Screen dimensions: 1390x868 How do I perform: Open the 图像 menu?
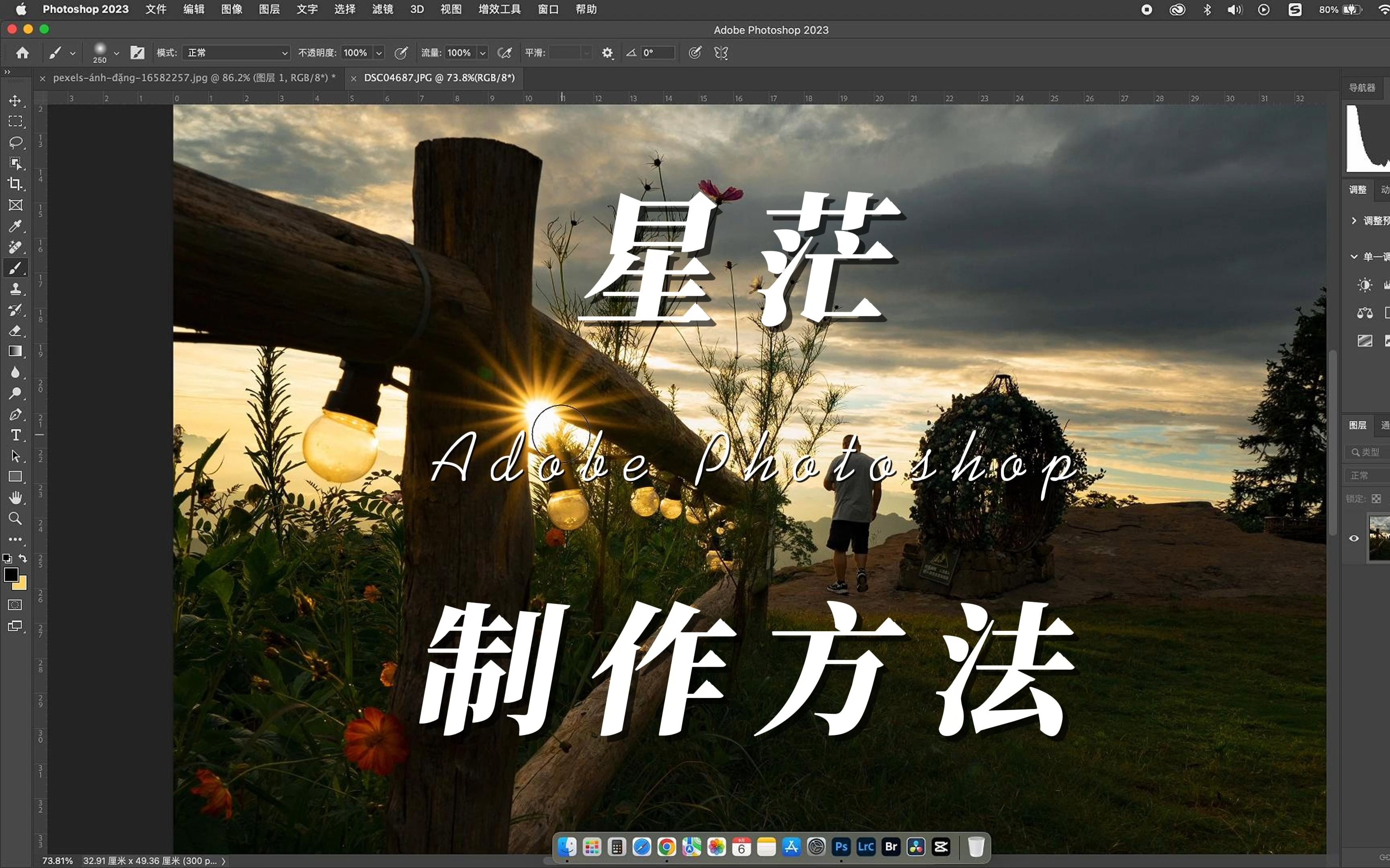pos(232,9)
